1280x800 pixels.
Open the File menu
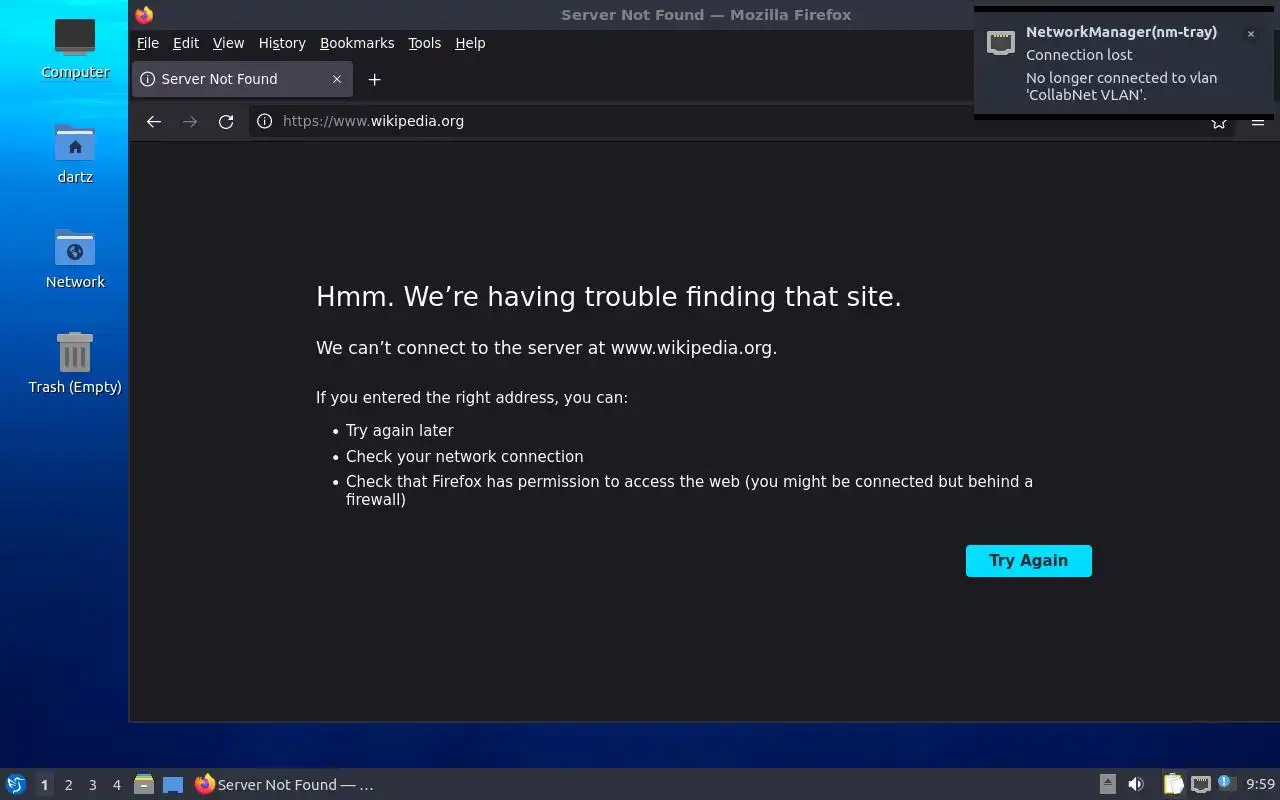(148, 43)
